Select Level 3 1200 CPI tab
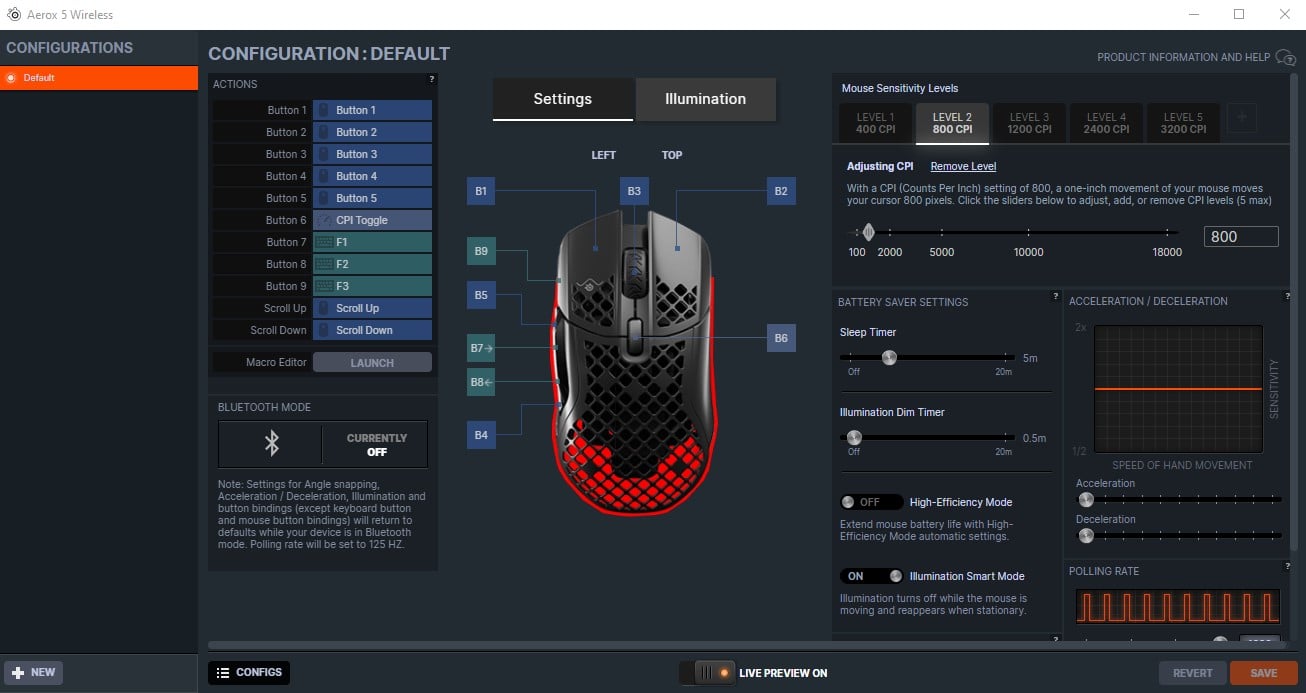 1029,123
